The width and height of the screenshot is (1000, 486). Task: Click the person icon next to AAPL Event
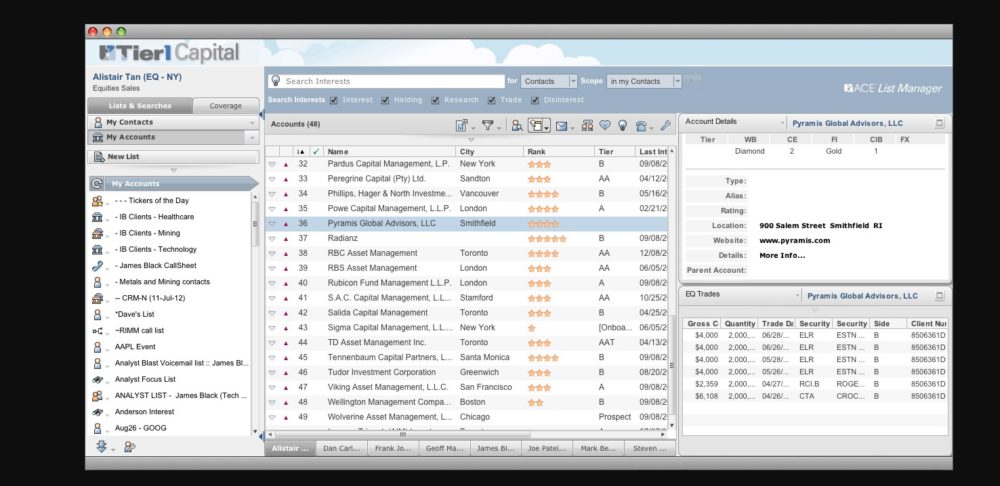click(97, 347)
